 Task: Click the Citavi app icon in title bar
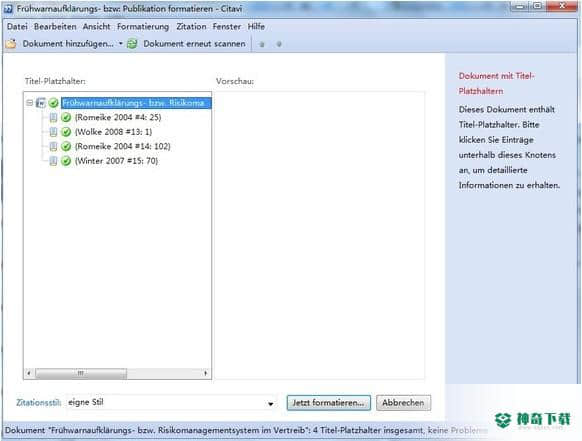(x=8, y=9)
